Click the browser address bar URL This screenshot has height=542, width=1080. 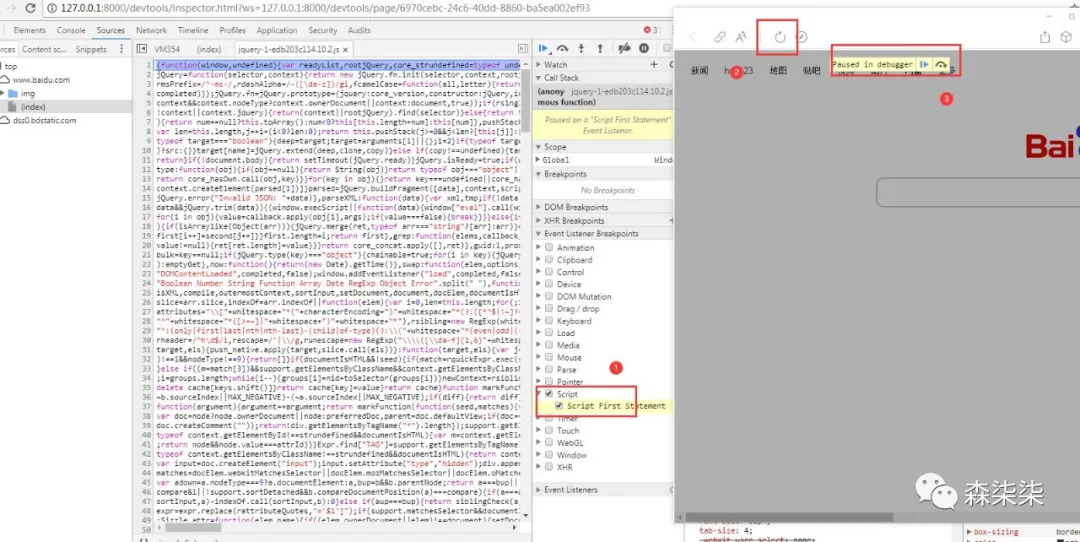(300, 8)
